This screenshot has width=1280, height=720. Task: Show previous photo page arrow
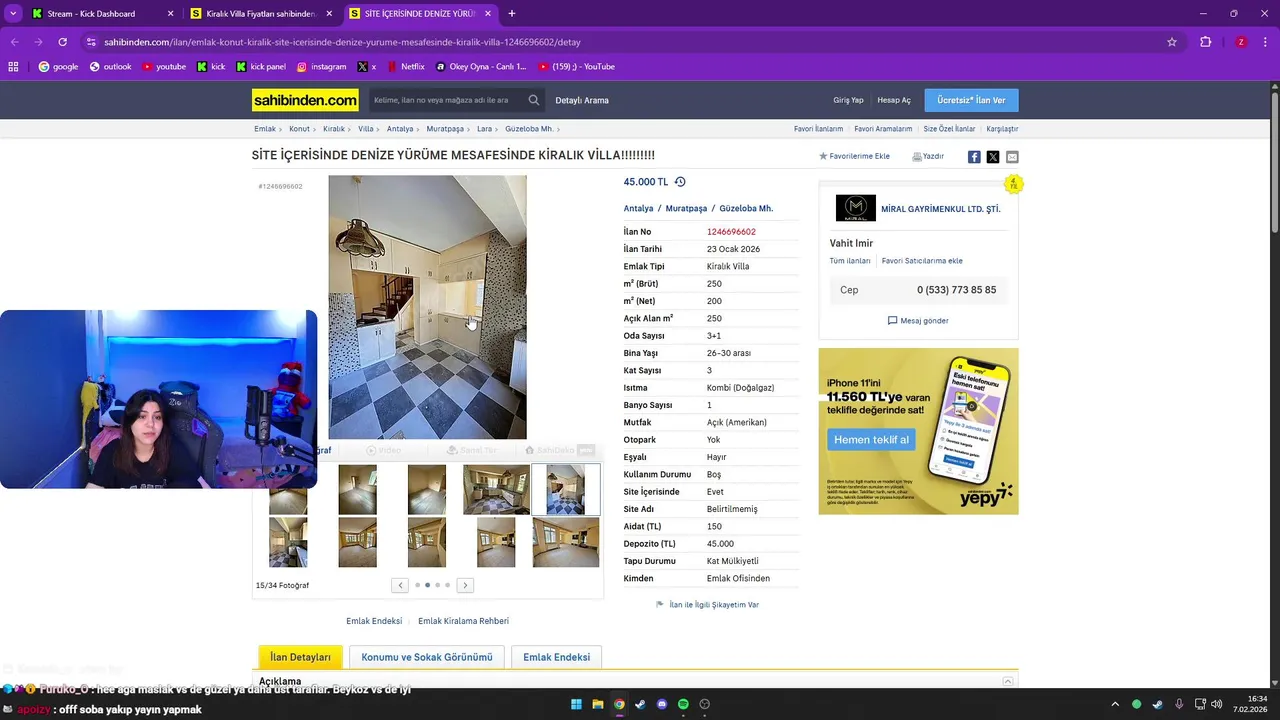coord(400,585)
